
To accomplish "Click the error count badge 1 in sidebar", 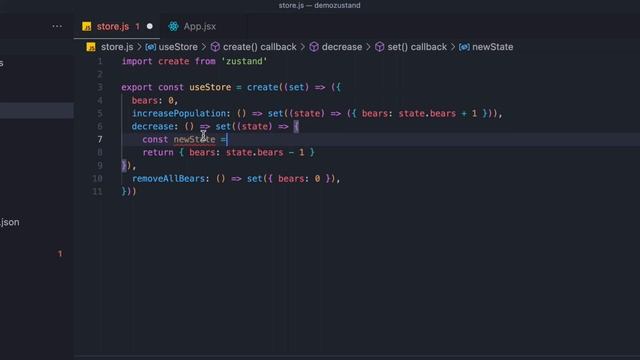I will pos(60,254).
